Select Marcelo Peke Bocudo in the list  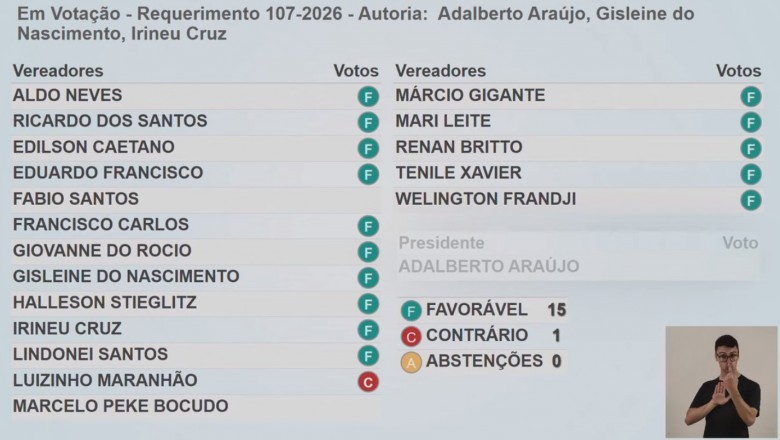(x=120, y=406)
